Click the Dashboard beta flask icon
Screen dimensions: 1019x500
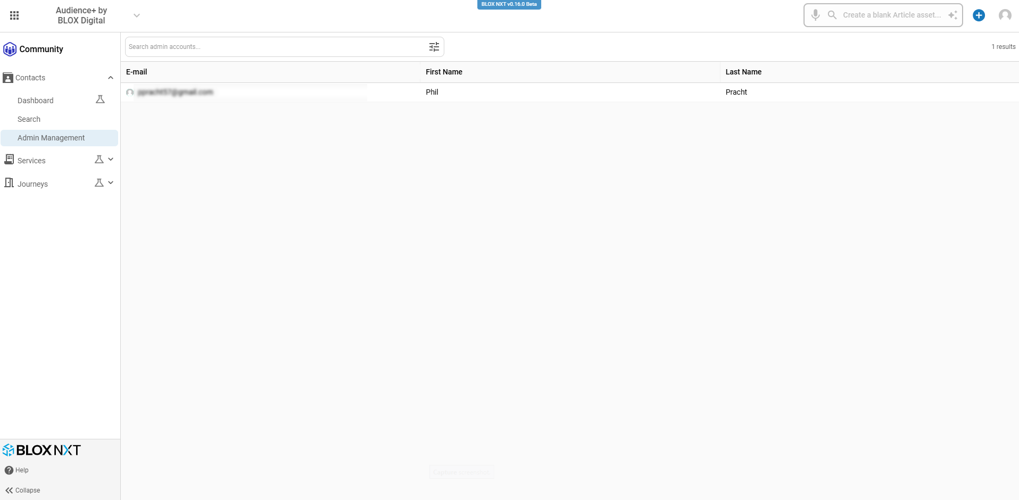(x=100, y=99)
